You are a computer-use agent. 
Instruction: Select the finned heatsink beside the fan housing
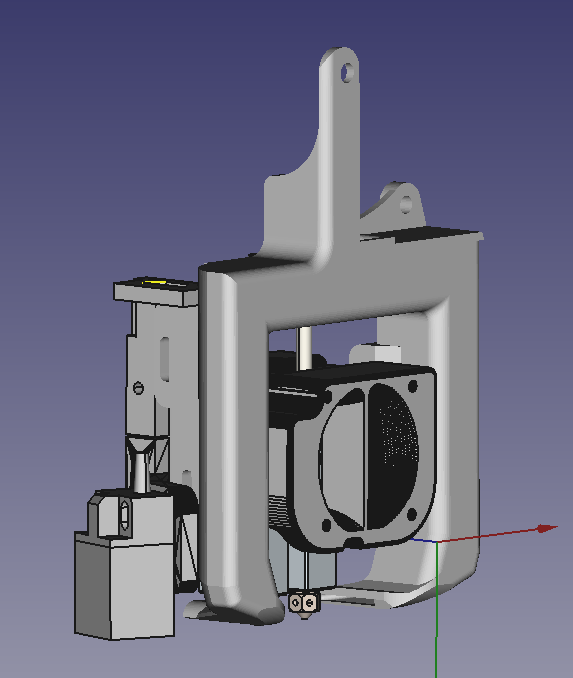click(280, 511)
